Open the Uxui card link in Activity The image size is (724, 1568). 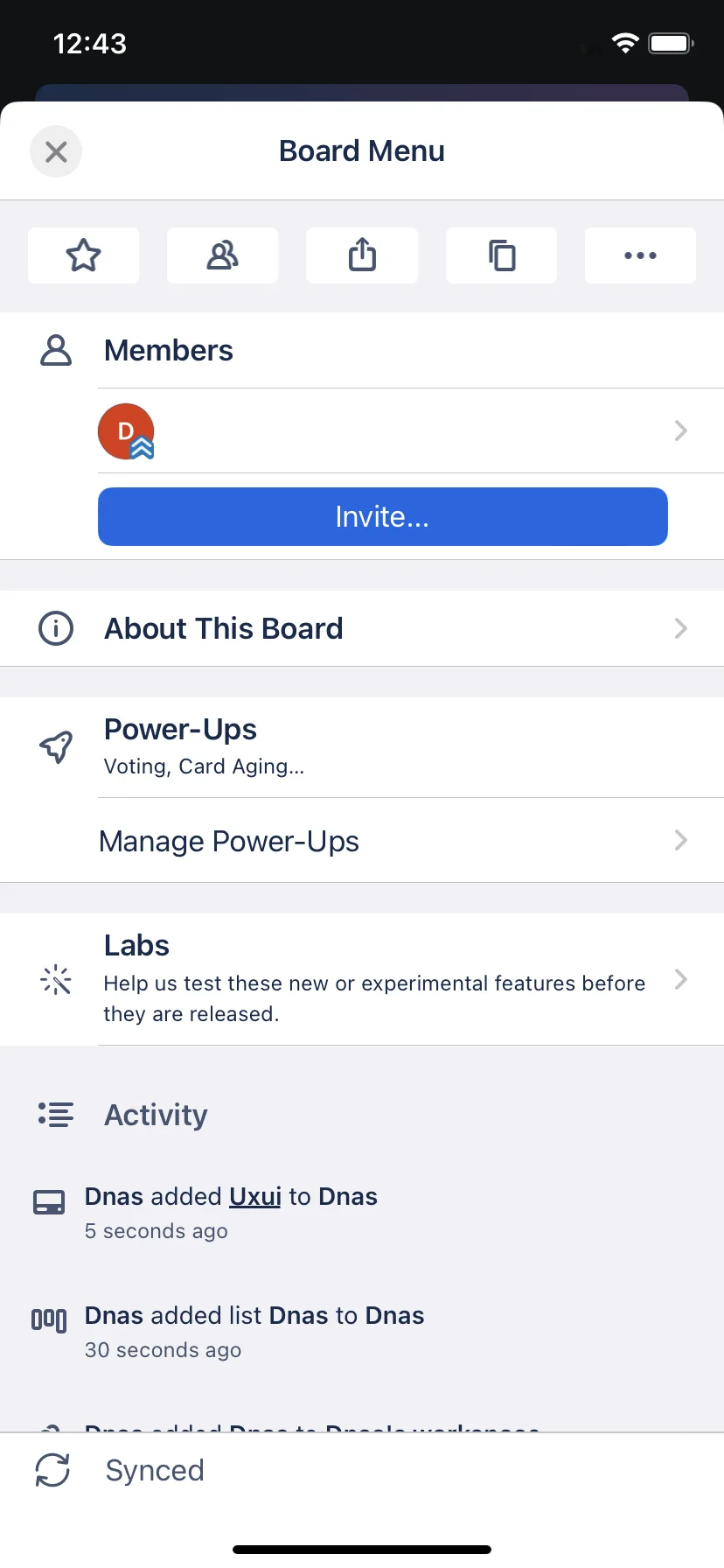click(x=255, y=1196)
